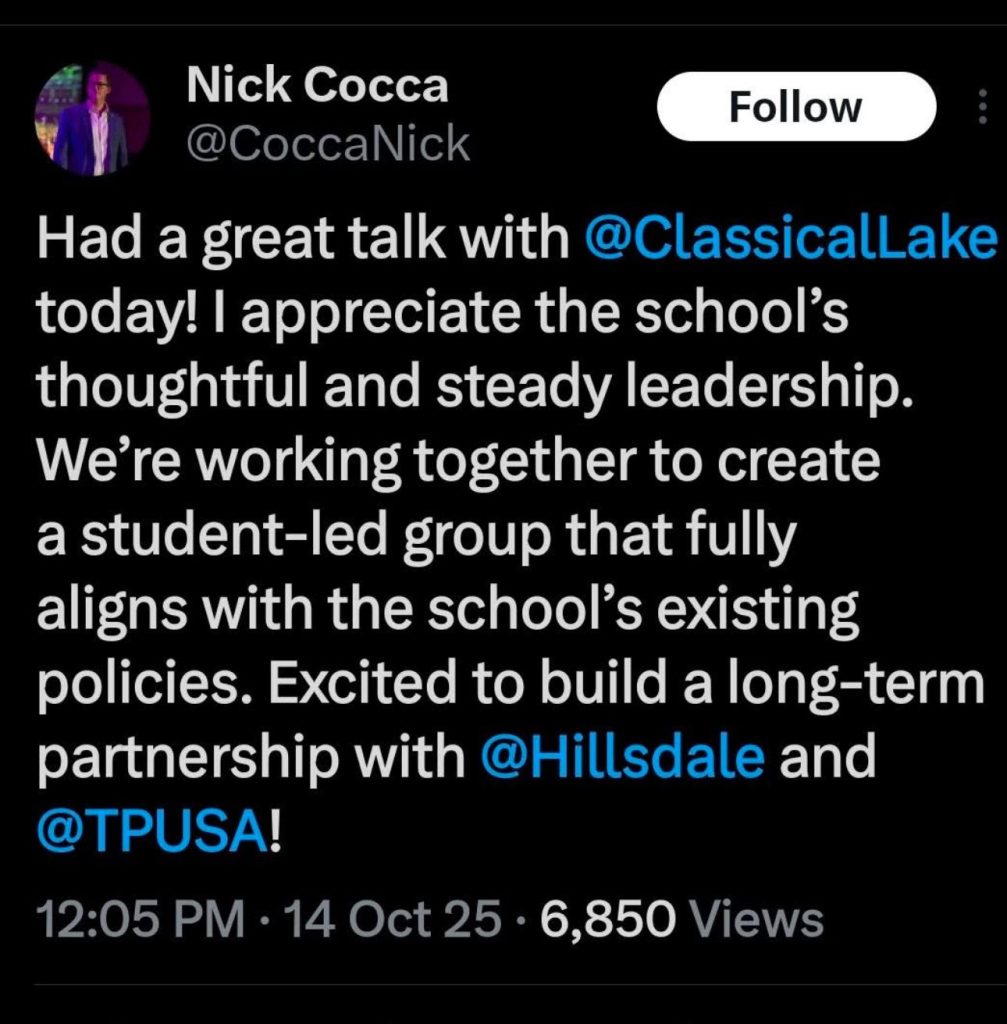
Task: Click the 12:05 PM timestamp
Action: (x=141, y=918)
